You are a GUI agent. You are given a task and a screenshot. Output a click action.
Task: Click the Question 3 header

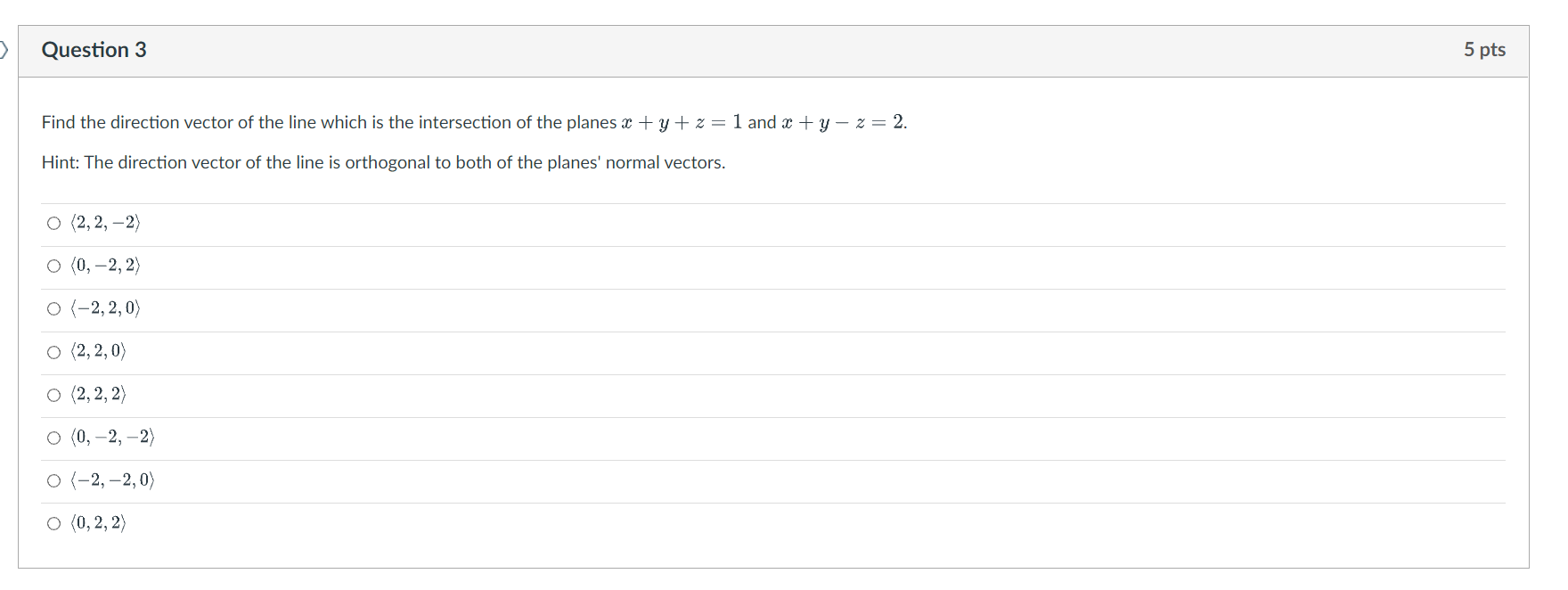pos(95,50)
